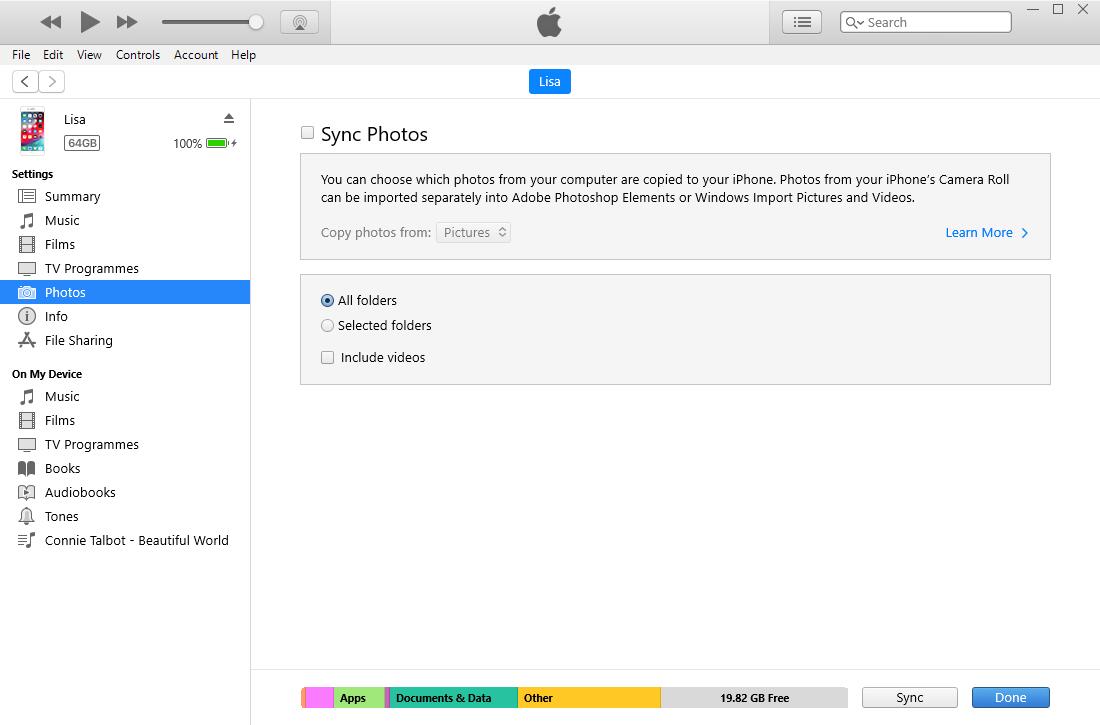This screenshot has width=1100, height=725.
Task: Enable the Sync Photos checkbox
Action: click(x=307, y=133)
